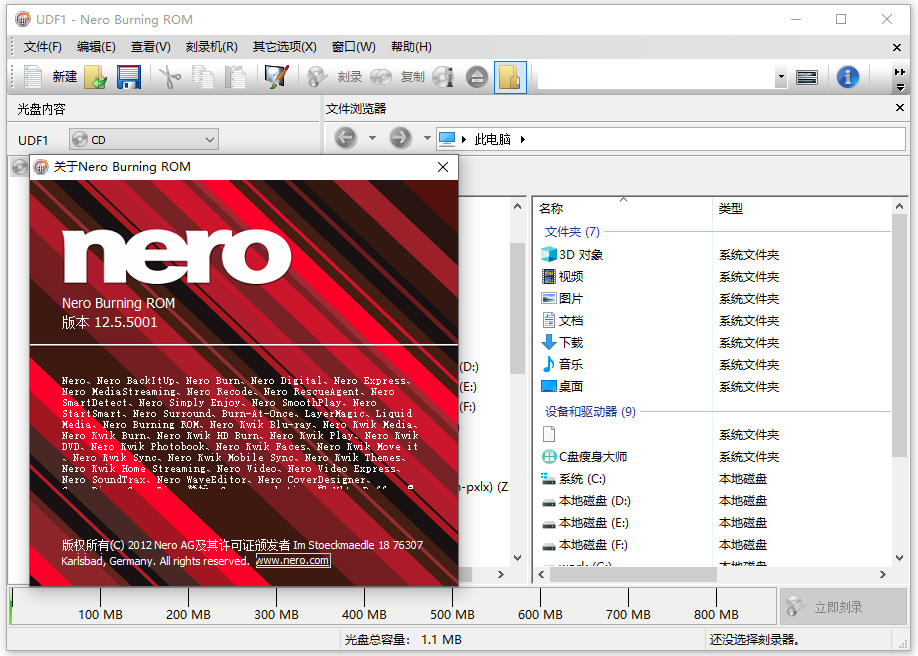The height and width of the screenshot is (656, 918).
Task: Eject the disc with the eject icon
Action: (476, 78)
